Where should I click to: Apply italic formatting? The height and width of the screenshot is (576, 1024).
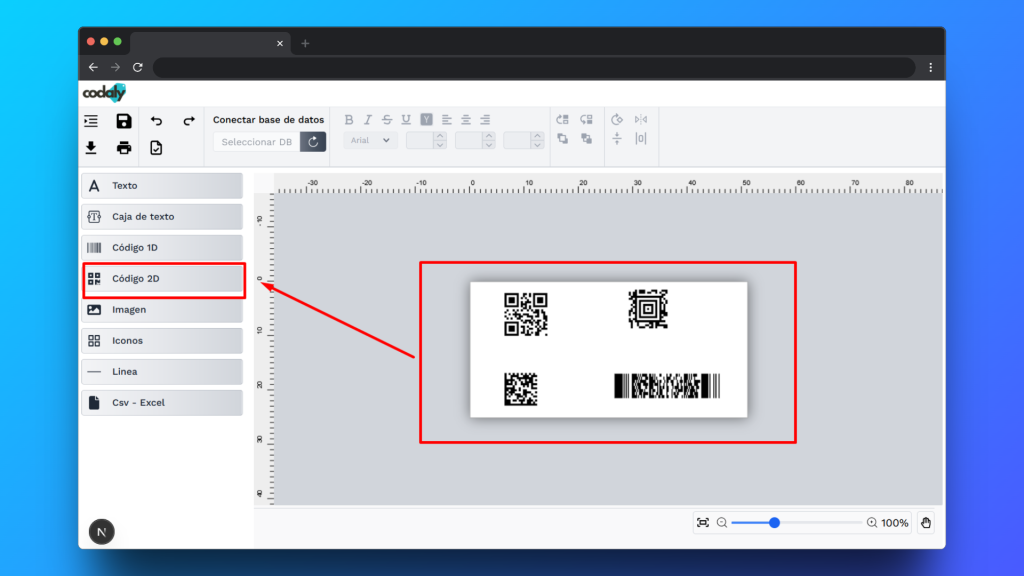[x=368, y=120]
